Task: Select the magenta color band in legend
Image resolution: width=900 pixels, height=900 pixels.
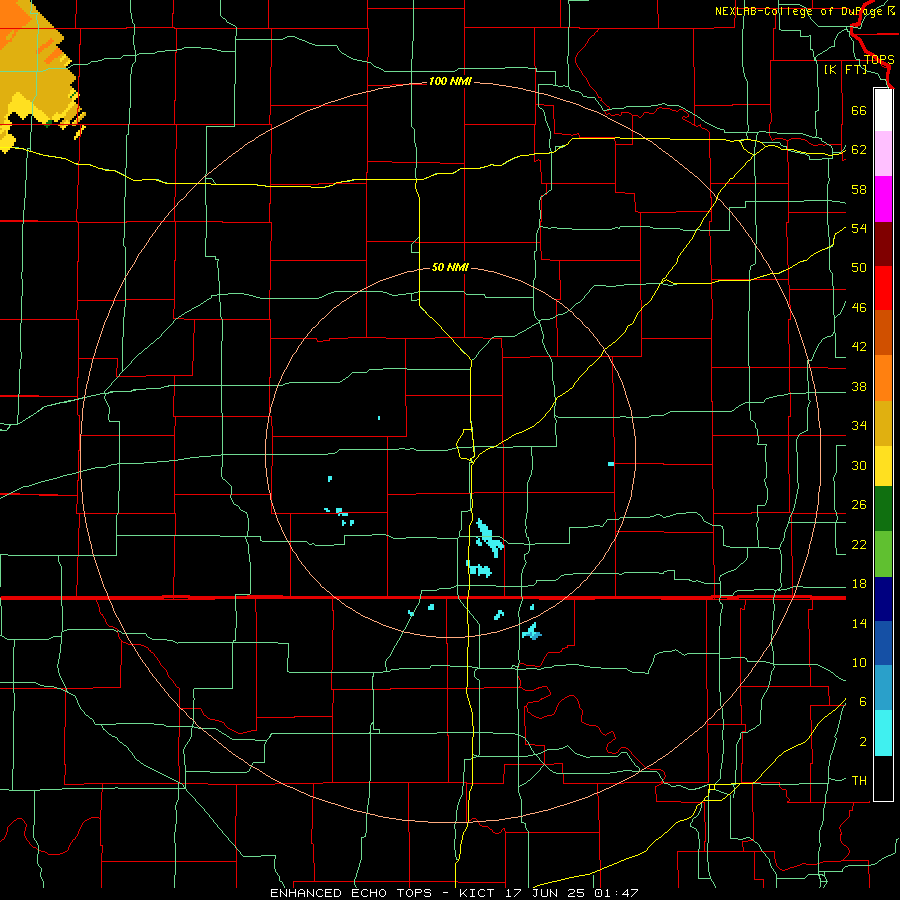Action: 883,199
